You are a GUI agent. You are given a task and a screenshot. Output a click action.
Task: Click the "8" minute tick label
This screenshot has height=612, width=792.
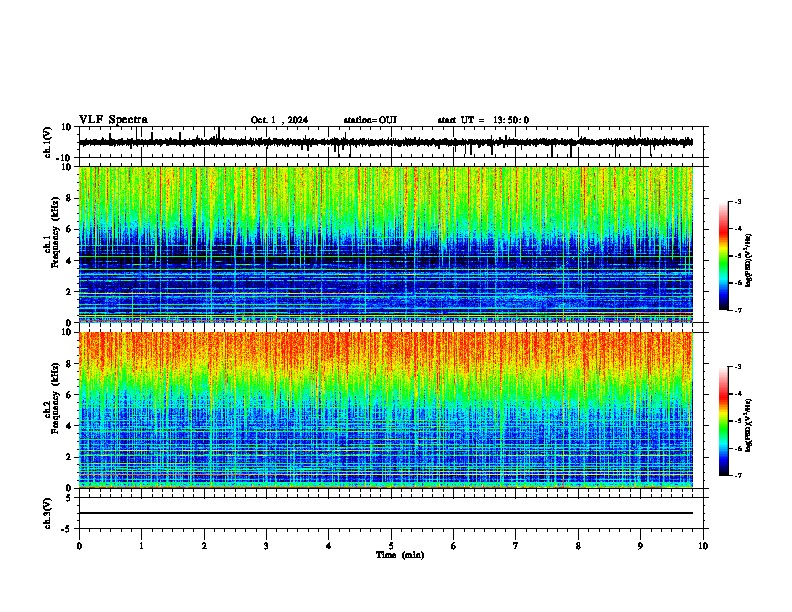[x=578, y=546]
